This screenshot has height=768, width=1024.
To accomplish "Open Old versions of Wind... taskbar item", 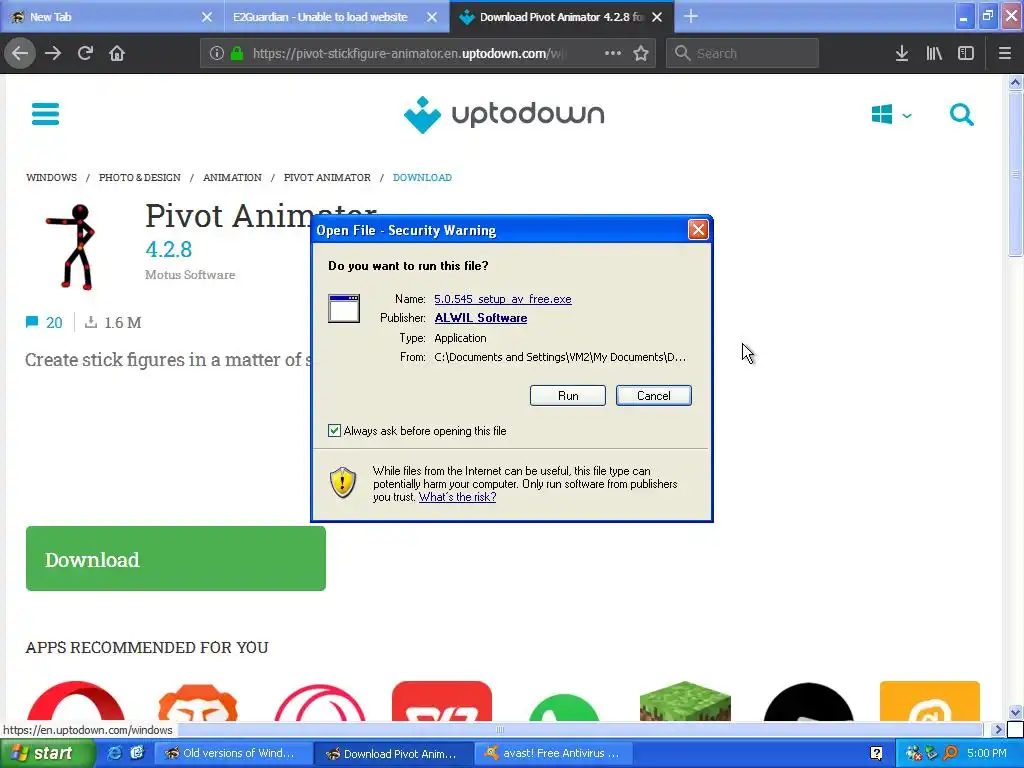I will (232, 753).
